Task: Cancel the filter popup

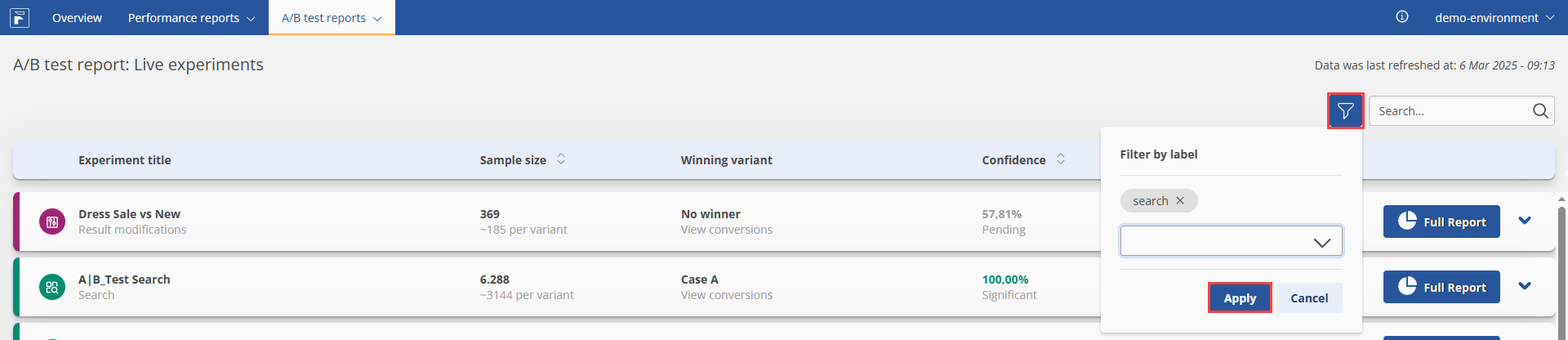Action: pyautogui.click(x=1309, y=298)
